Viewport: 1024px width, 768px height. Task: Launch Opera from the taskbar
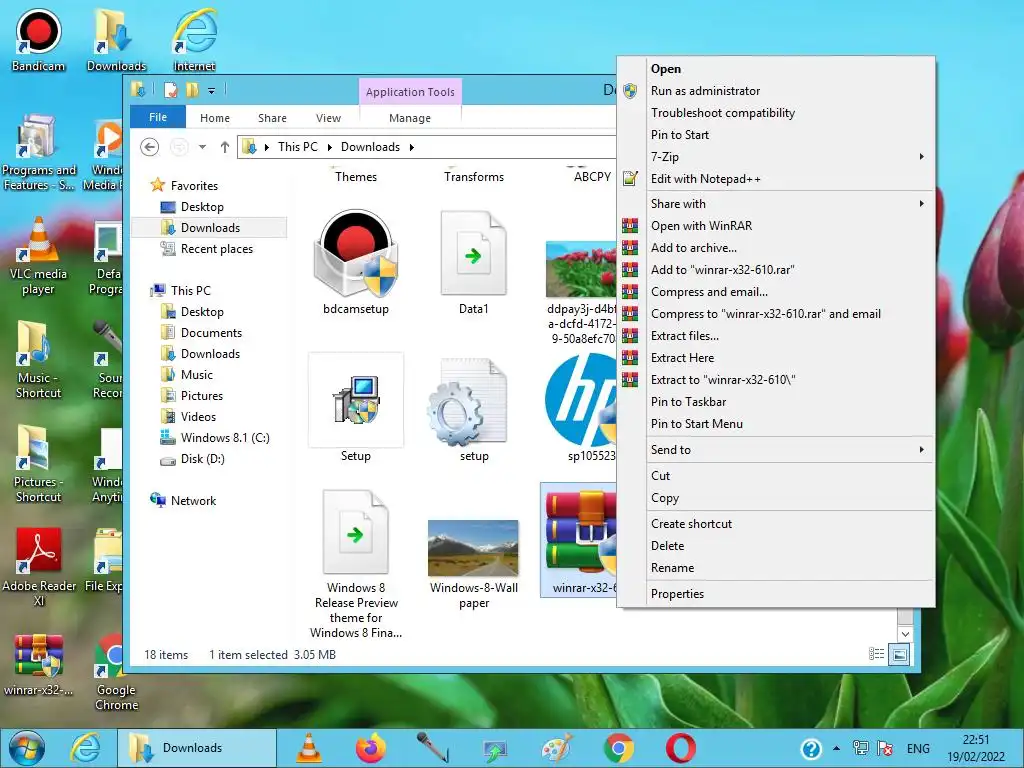680,748
